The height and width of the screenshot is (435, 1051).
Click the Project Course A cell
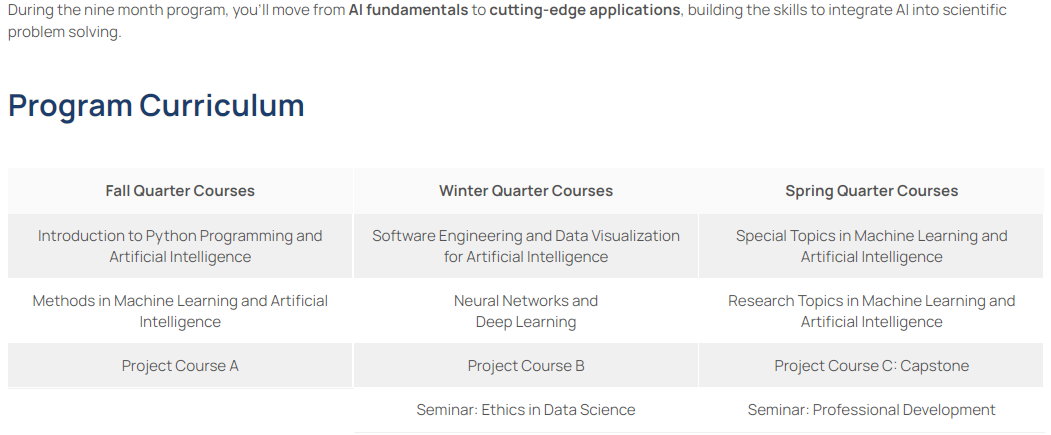coord(180,366)
